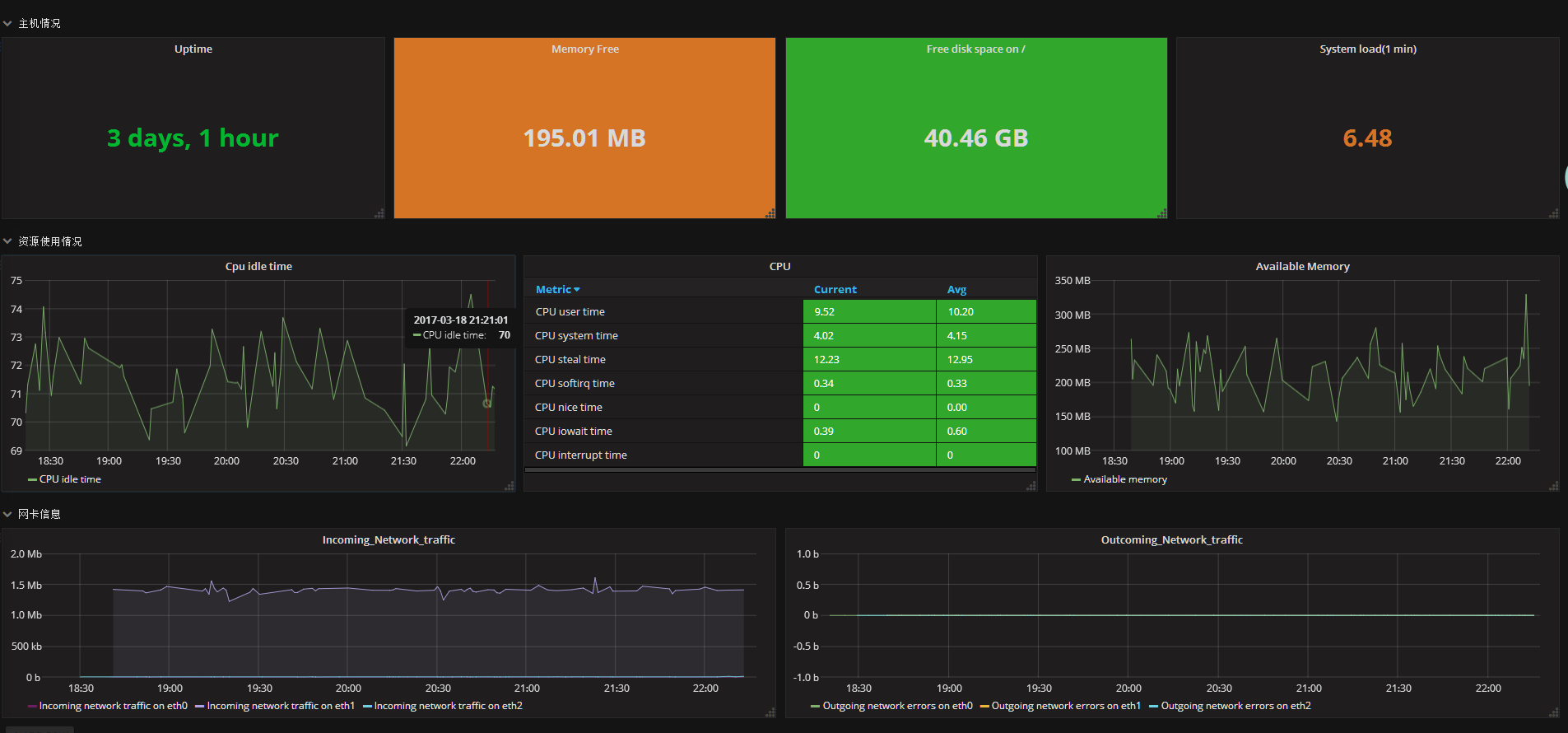
Task: Open the 'Cpu idle time' panel title menu
Action: [258, 266]
